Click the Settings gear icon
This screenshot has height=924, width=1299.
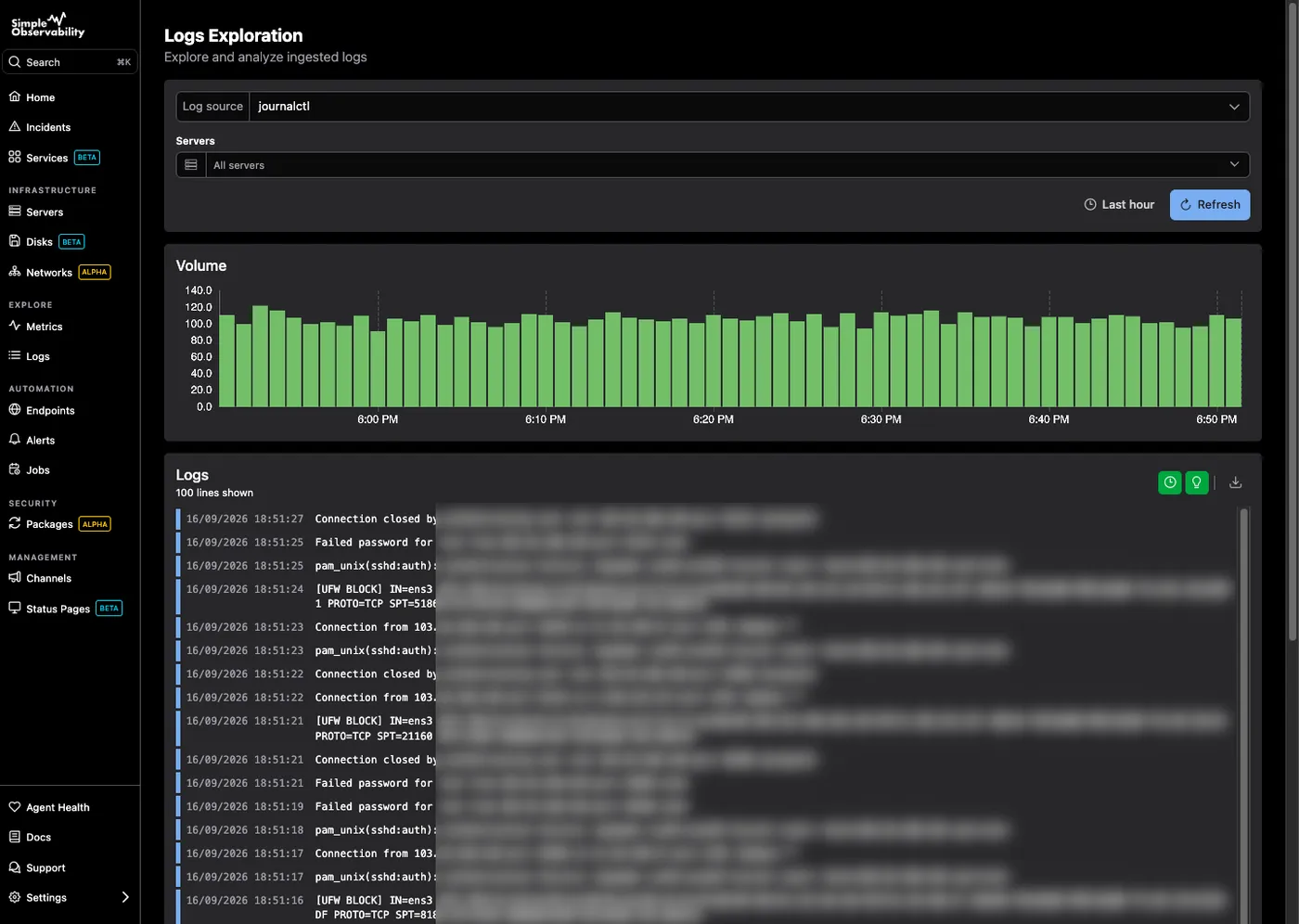[15, 897]
